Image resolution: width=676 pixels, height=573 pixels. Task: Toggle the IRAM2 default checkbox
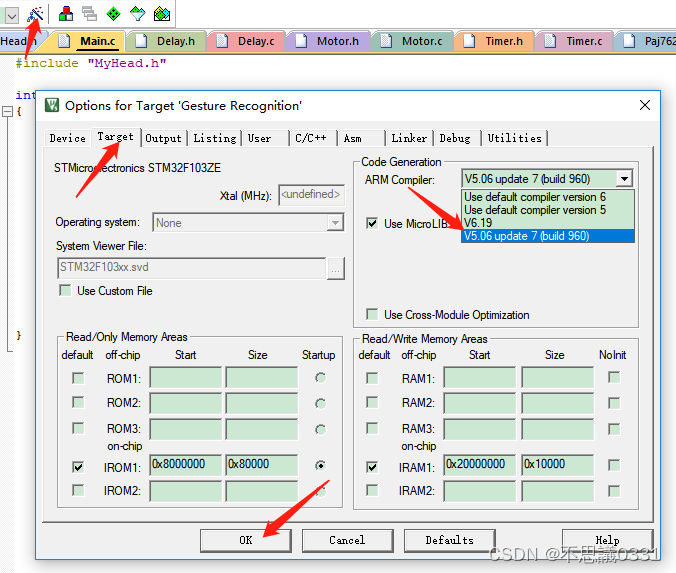372,490
